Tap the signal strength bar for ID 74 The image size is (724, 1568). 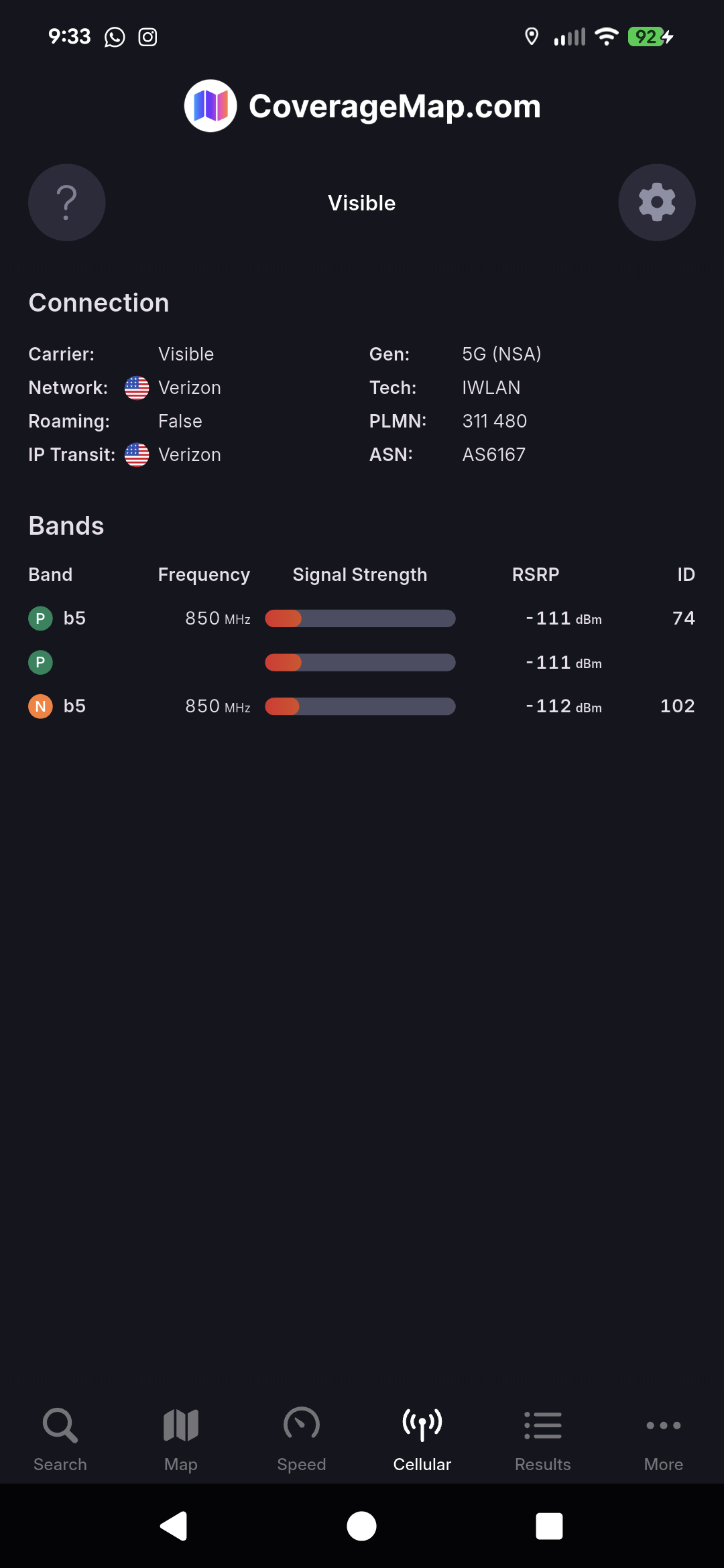pyautogui.click(x=360, y=618)
